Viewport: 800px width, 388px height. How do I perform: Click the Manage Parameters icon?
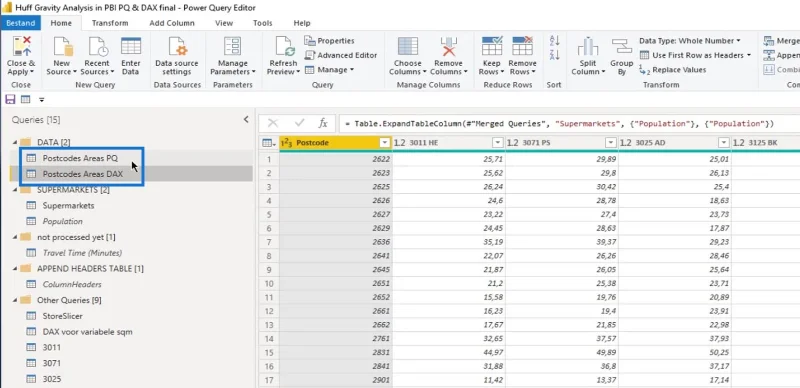[x=233, y=46]
